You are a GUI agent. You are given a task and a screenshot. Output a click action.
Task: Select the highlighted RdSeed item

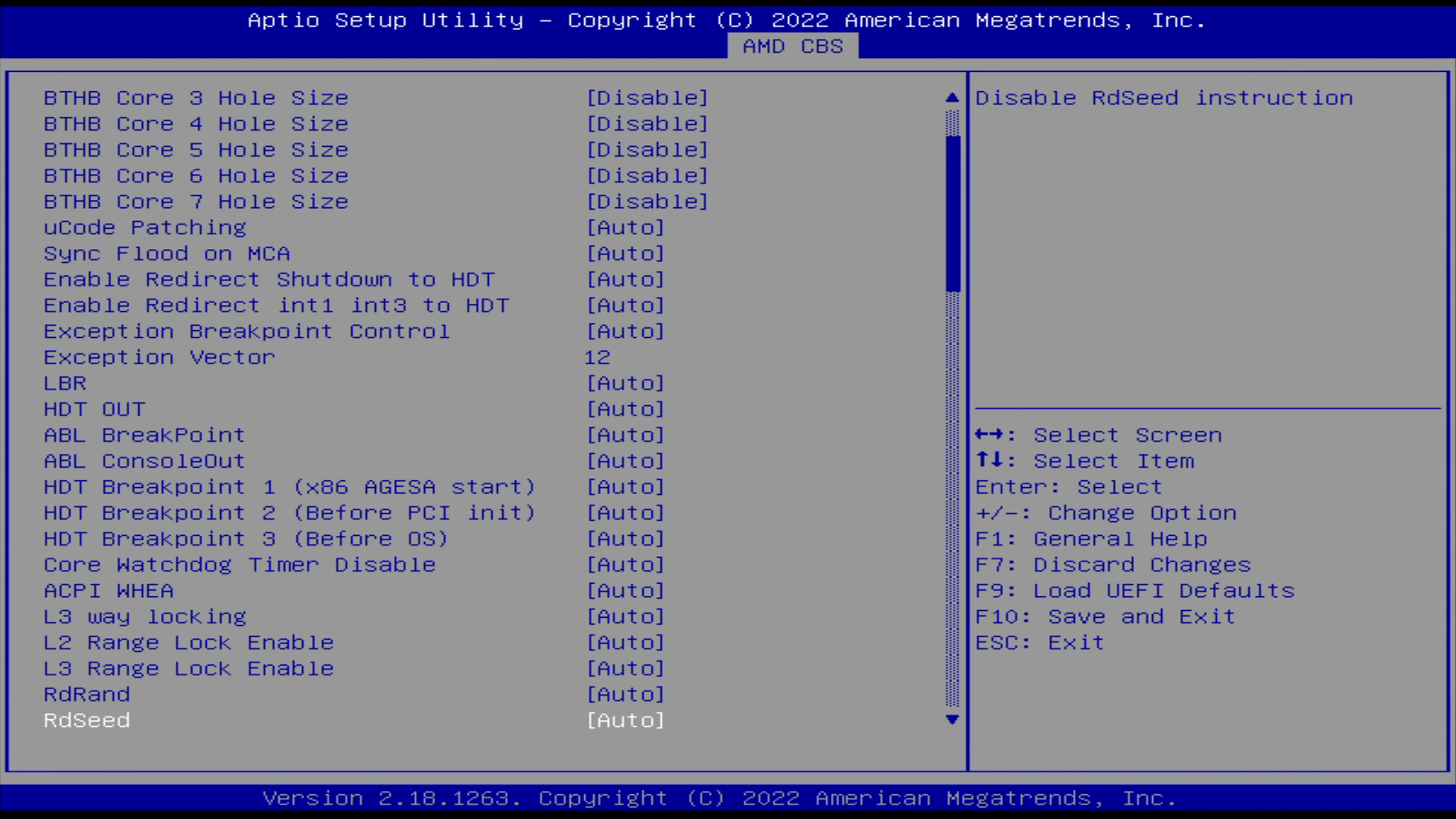pos(87,720)
